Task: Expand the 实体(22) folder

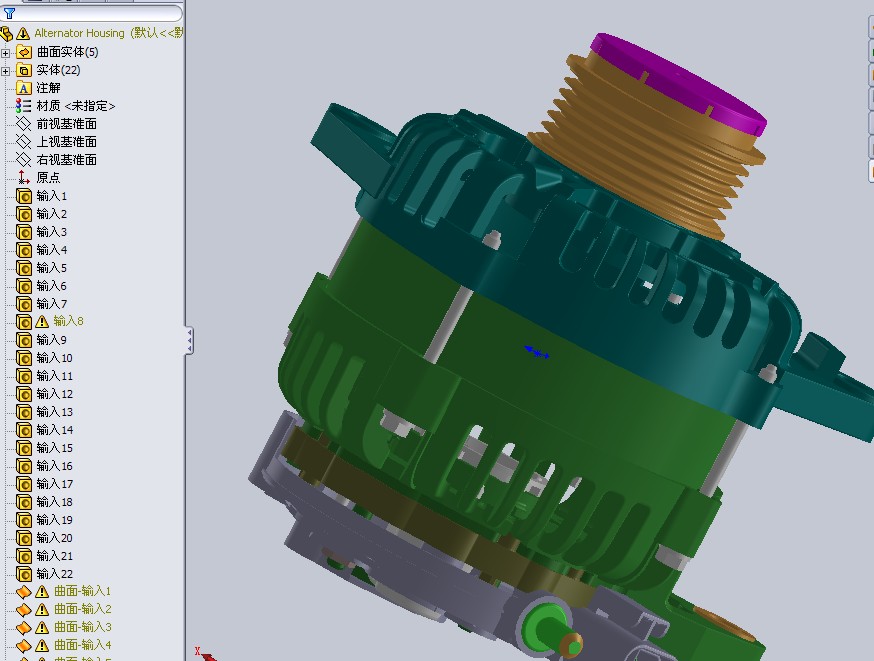Action: pyautogui.click(x=6, y=71)
